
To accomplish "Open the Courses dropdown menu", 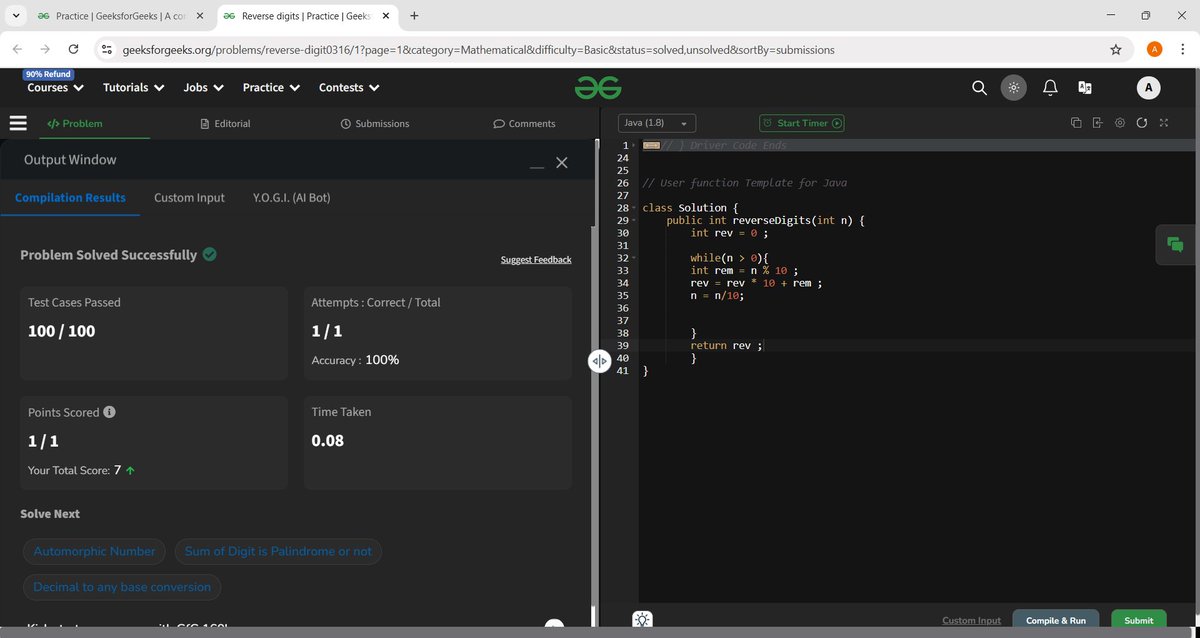I will pos(54,88).
